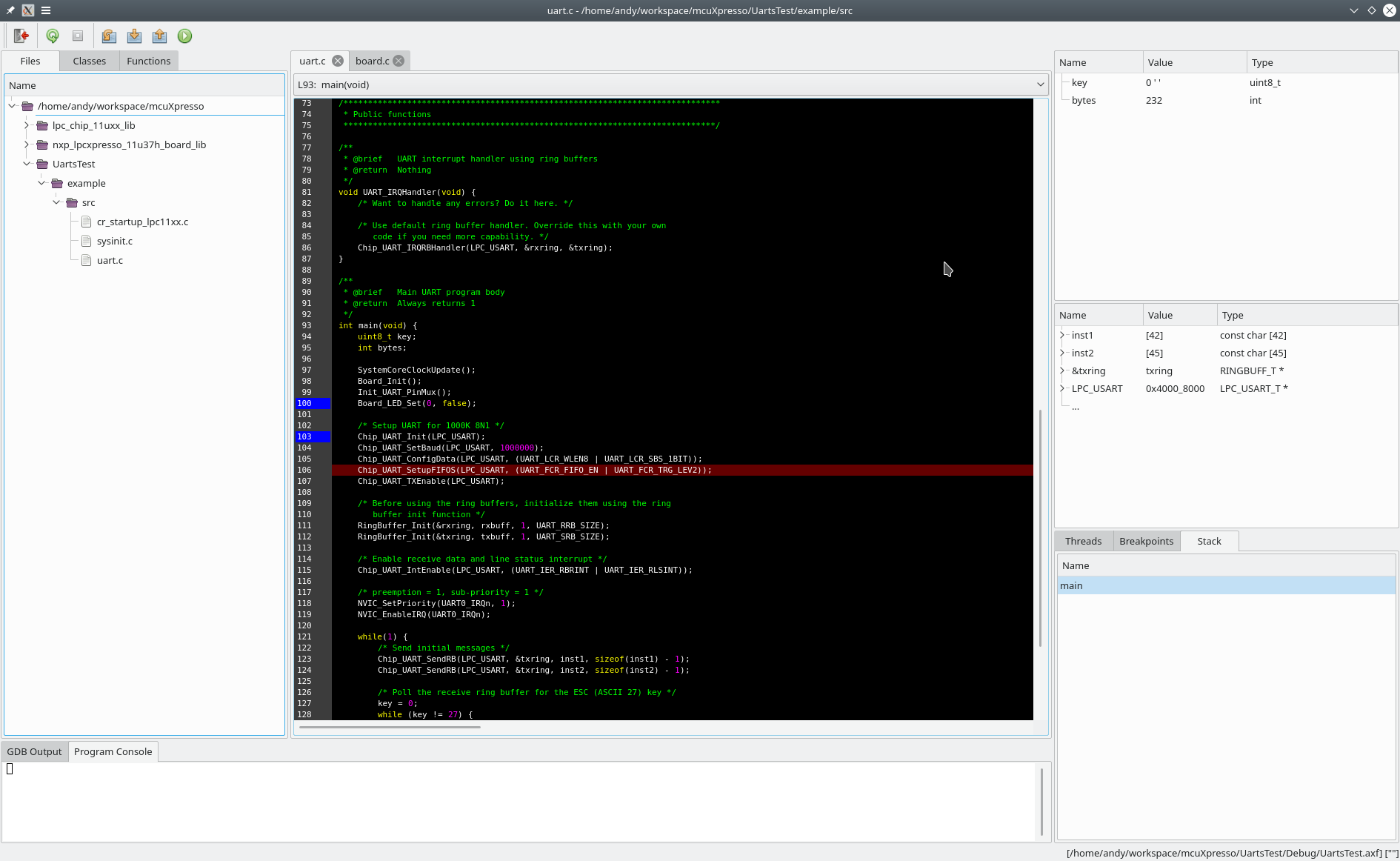Switch to the board.c editor tab

click(373, 61)
